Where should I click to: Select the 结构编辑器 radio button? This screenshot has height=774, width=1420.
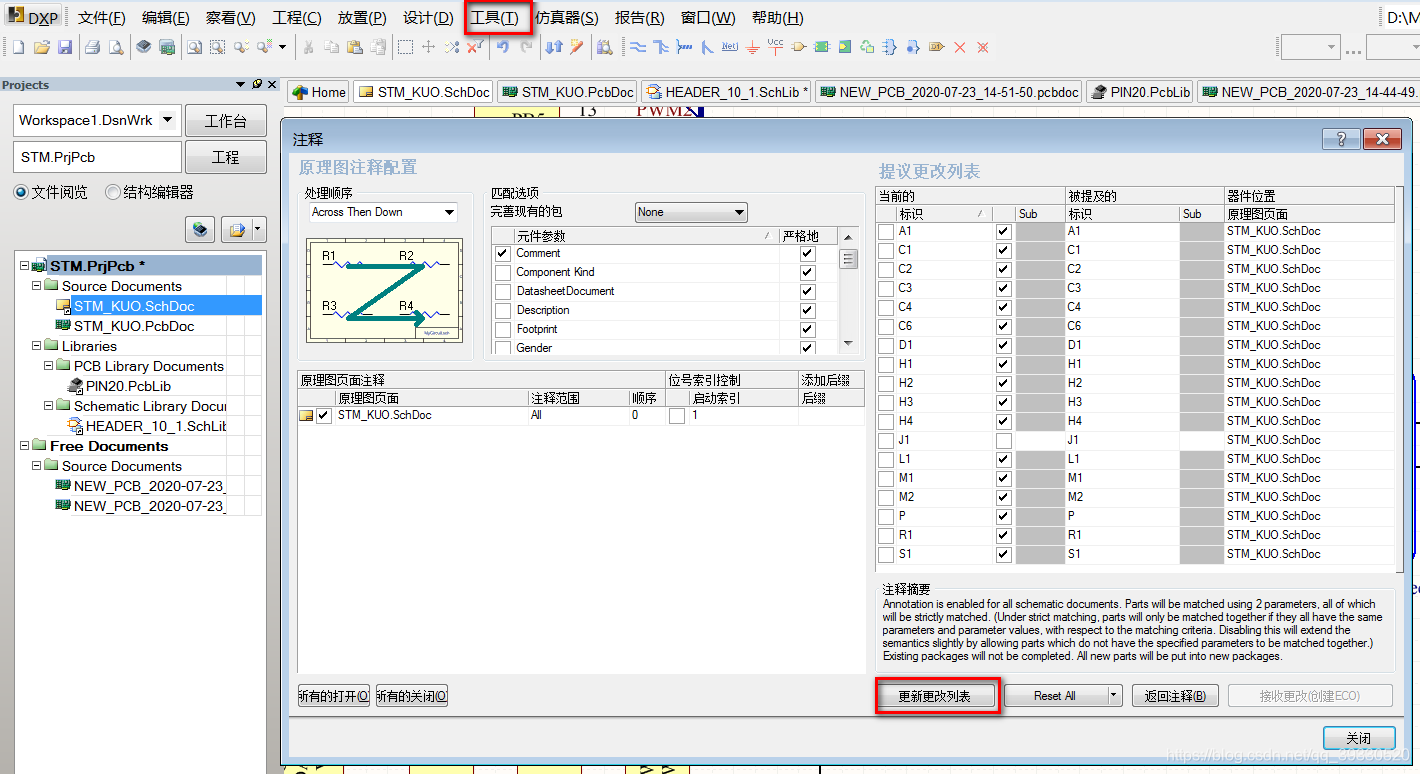[112, 192]
